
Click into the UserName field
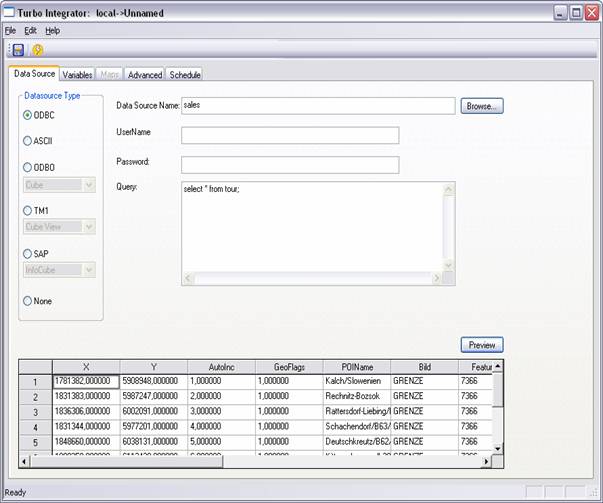(290, 135)
